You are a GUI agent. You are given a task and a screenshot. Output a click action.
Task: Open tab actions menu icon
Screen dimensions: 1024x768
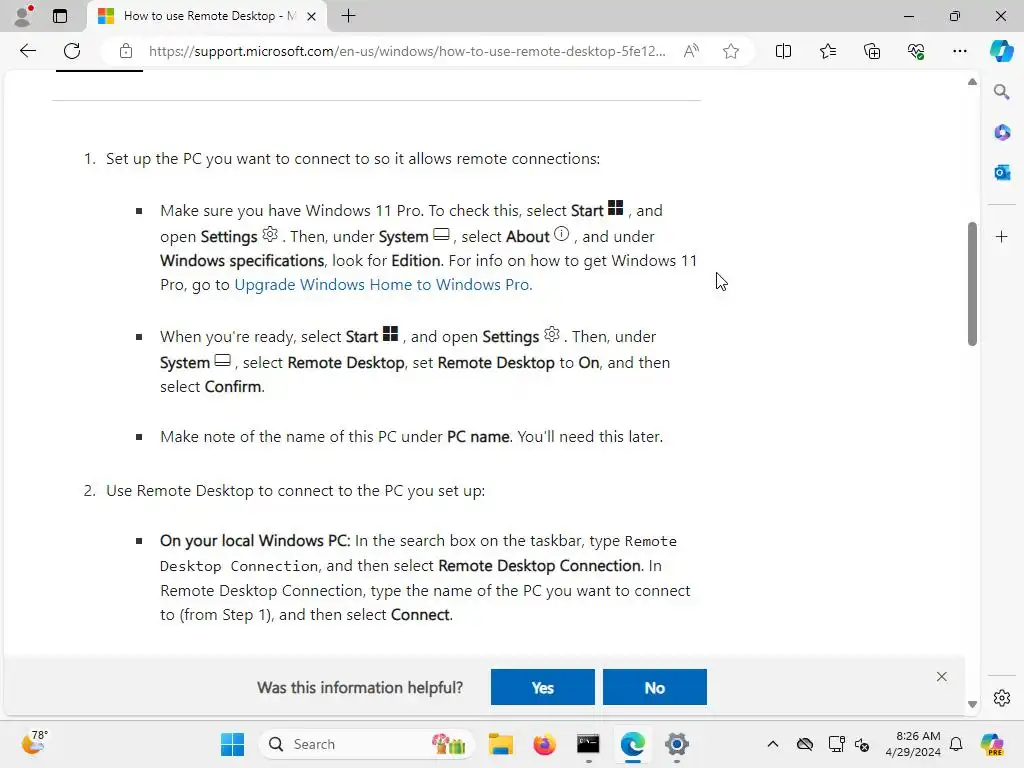click(60, 16)
